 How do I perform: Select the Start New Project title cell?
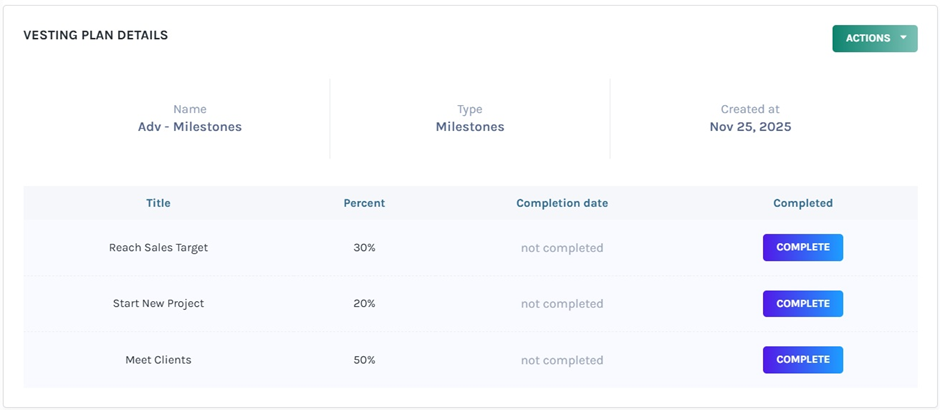158,303
